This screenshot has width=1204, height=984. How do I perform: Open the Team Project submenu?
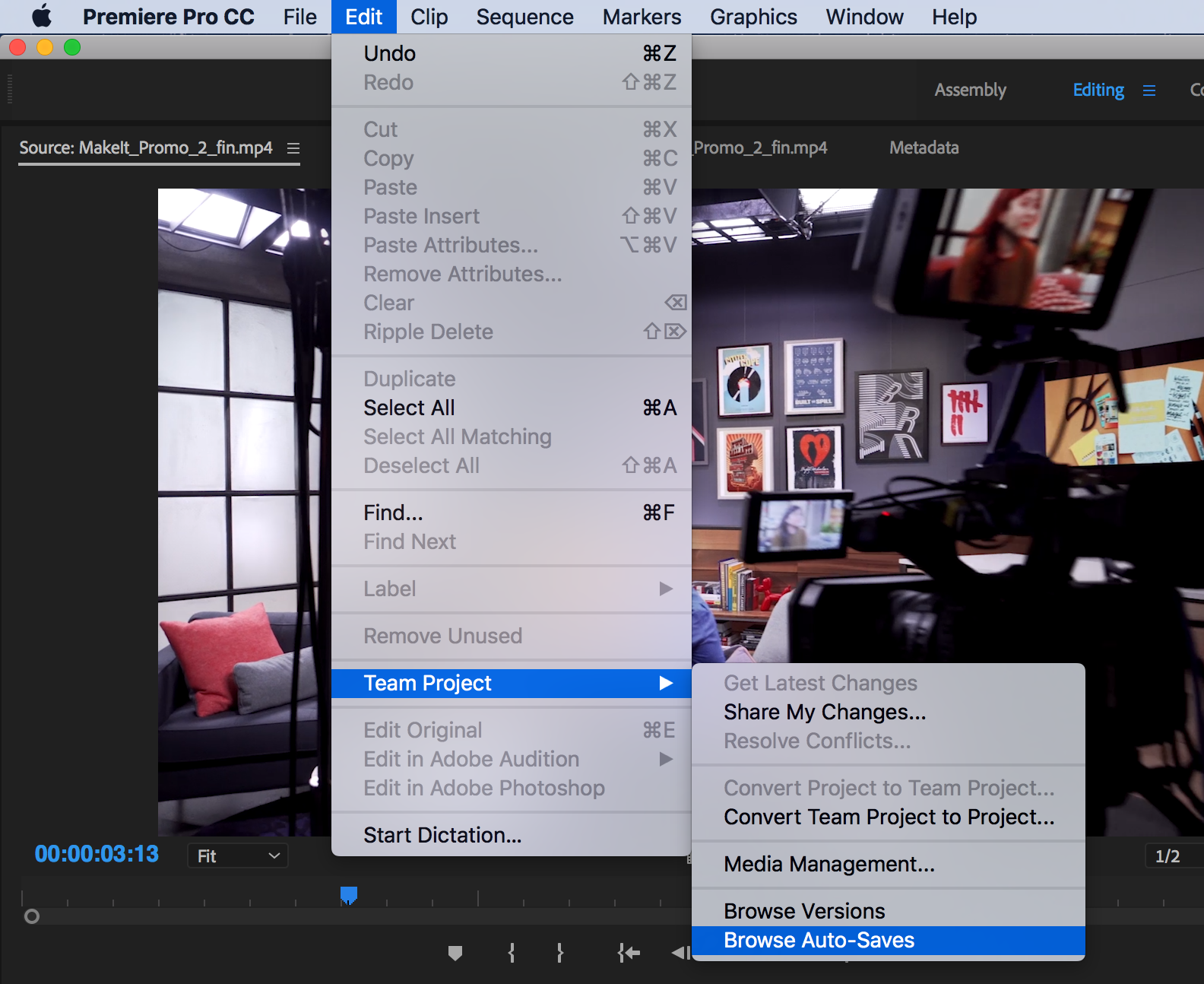(x=512, y=683)
